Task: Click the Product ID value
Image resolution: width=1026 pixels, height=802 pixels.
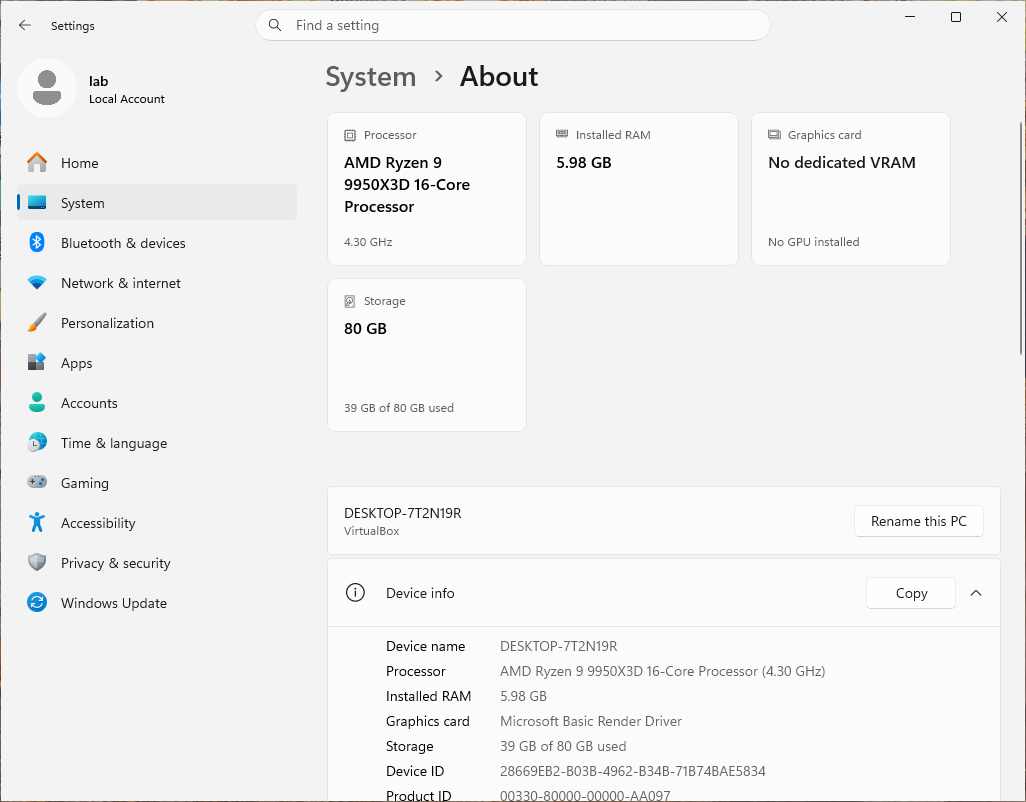Action: pyautogui.click(x=585, y=795)
